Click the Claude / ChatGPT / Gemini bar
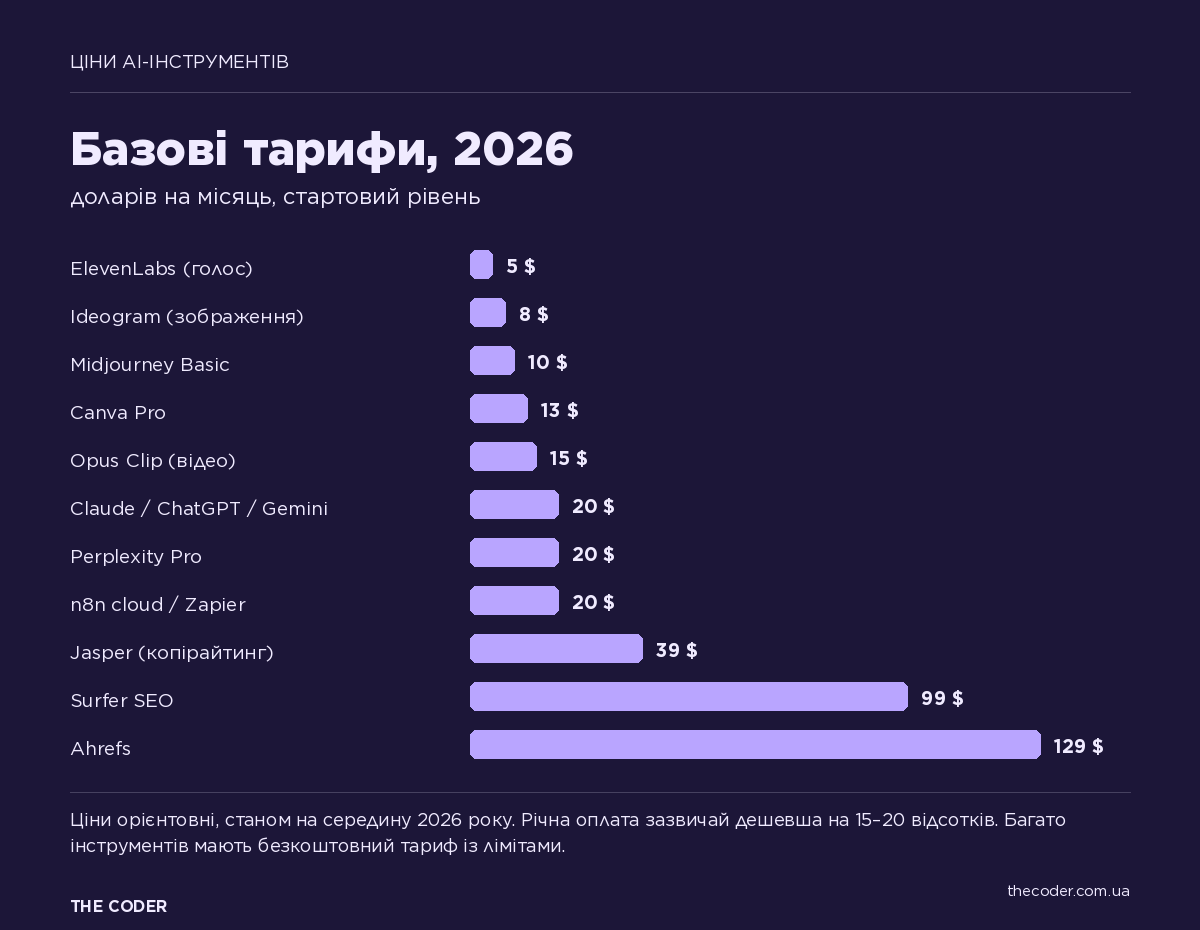The width and height of the screenshot is (1200, 930). 514,505
